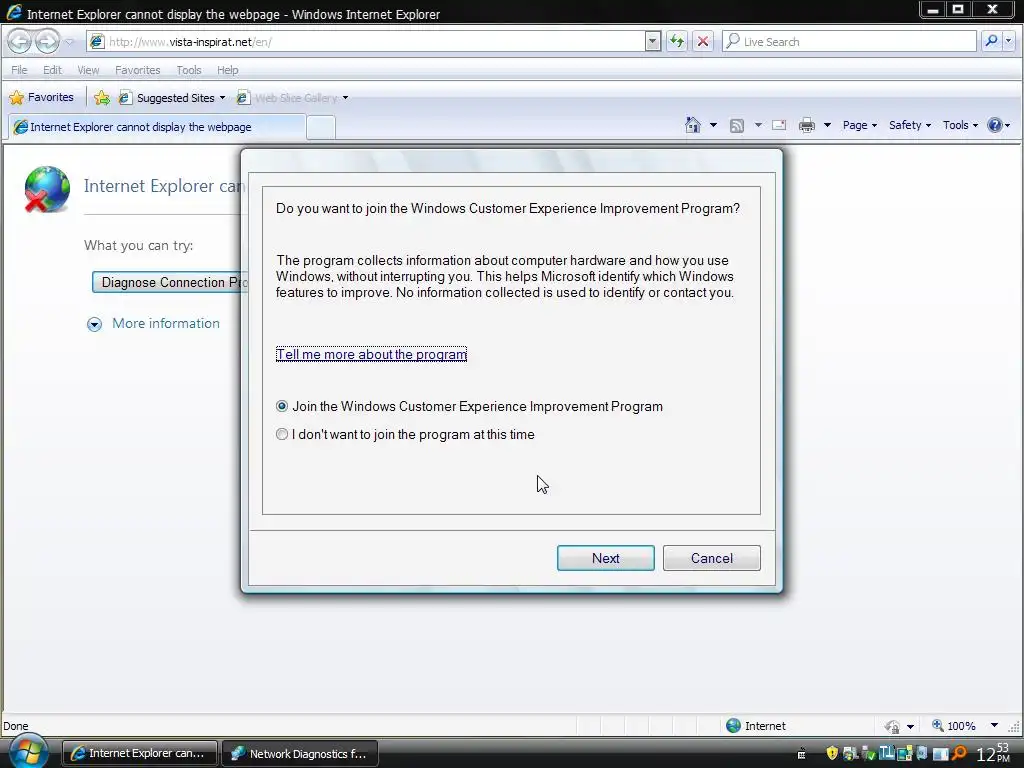This screenshot has height=768, width=1024.
Task: Select the Internet Explorer cannot display tab
Action: tap(157, 127)
